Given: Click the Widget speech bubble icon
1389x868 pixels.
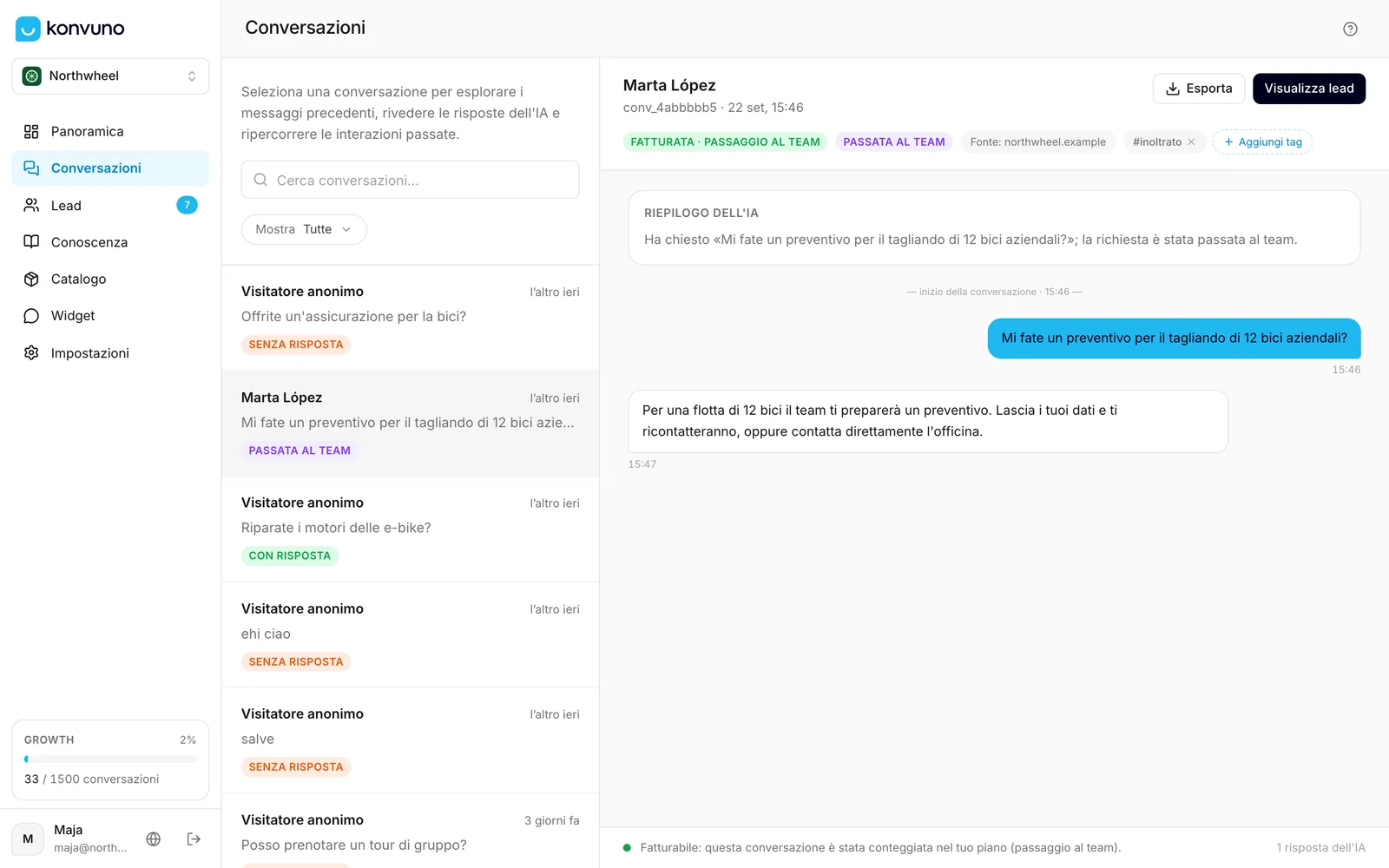Looking at the screenshot, I should pyautogui.click(x=31, y=316).
